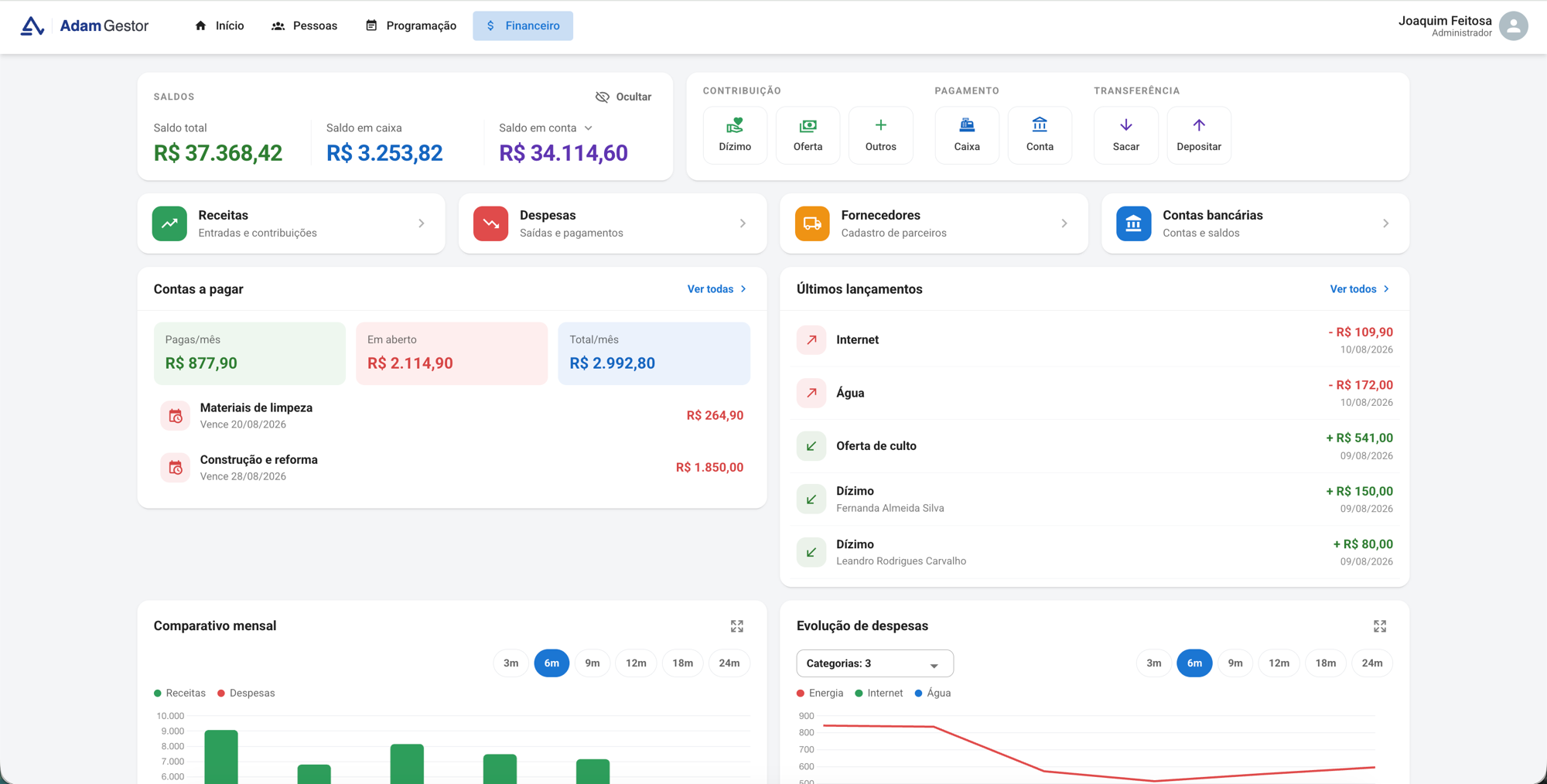Open the Construção e reforma bill
Screen dimensions: 1547x784
tap(452, 468)
